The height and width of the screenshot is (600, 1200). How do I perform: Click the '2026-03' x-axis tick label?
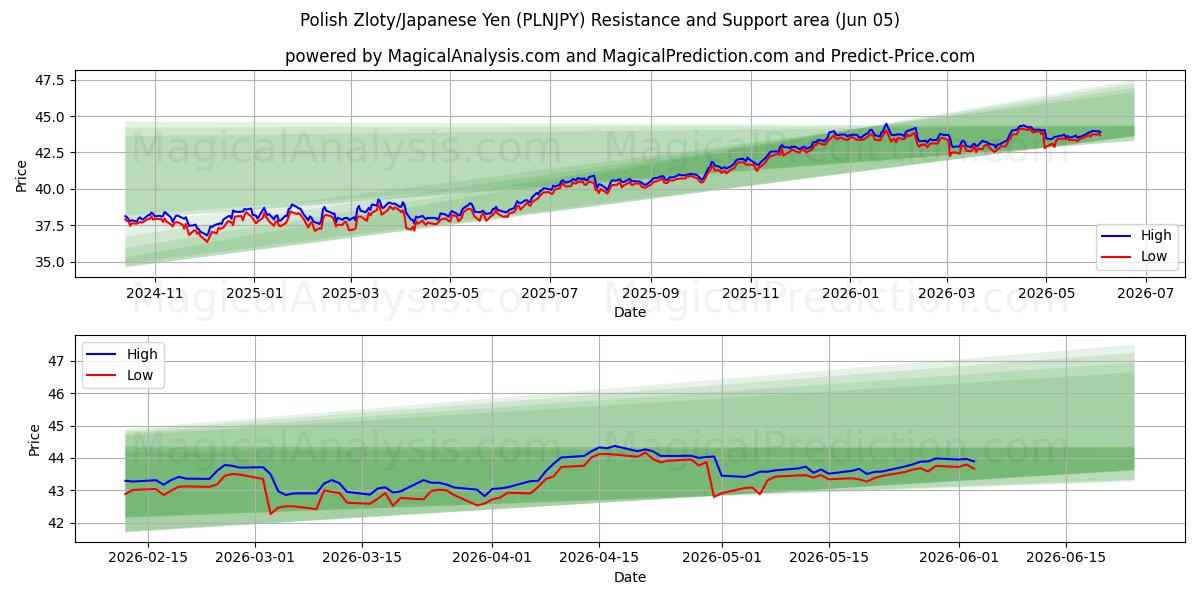pos(947,292)
